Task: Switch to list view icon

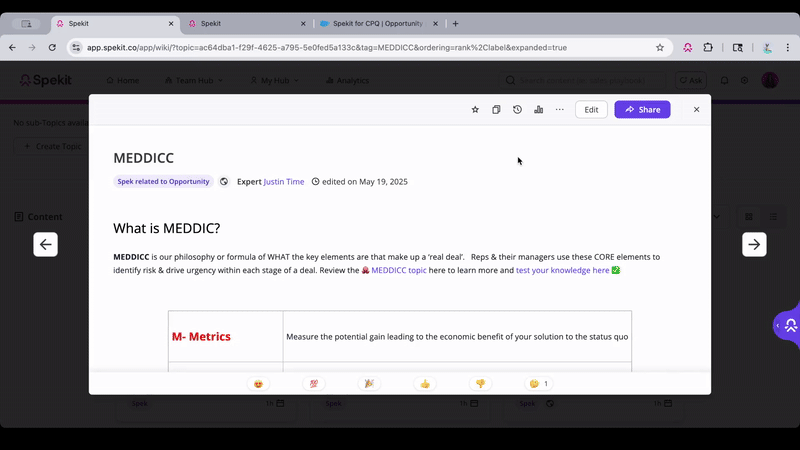Action: pyautogui.click(x=773, y=217)
